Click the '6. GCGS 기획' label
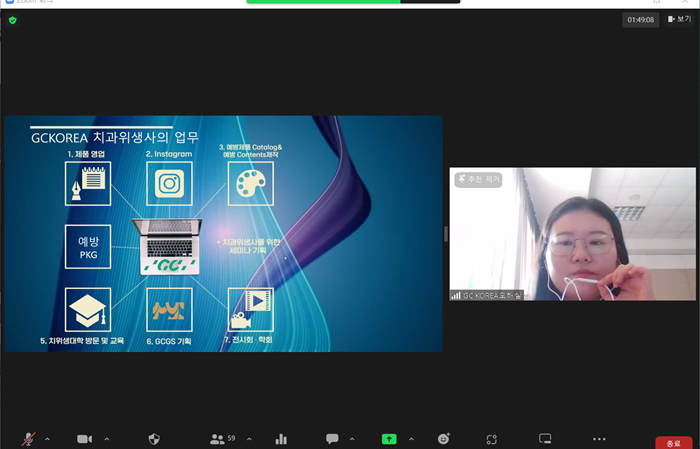 (169, 341)
